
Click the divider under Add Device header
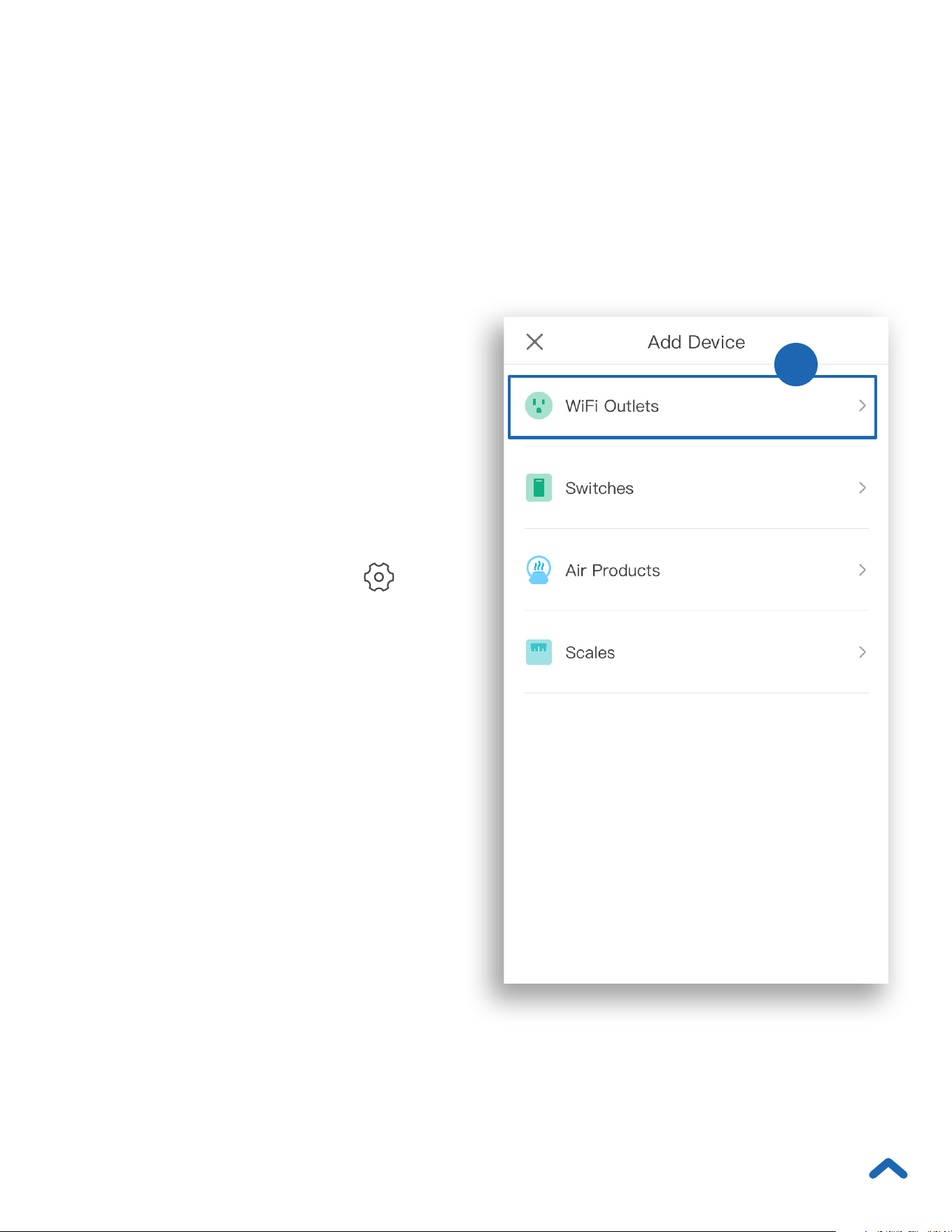click(x=696, y=364)
